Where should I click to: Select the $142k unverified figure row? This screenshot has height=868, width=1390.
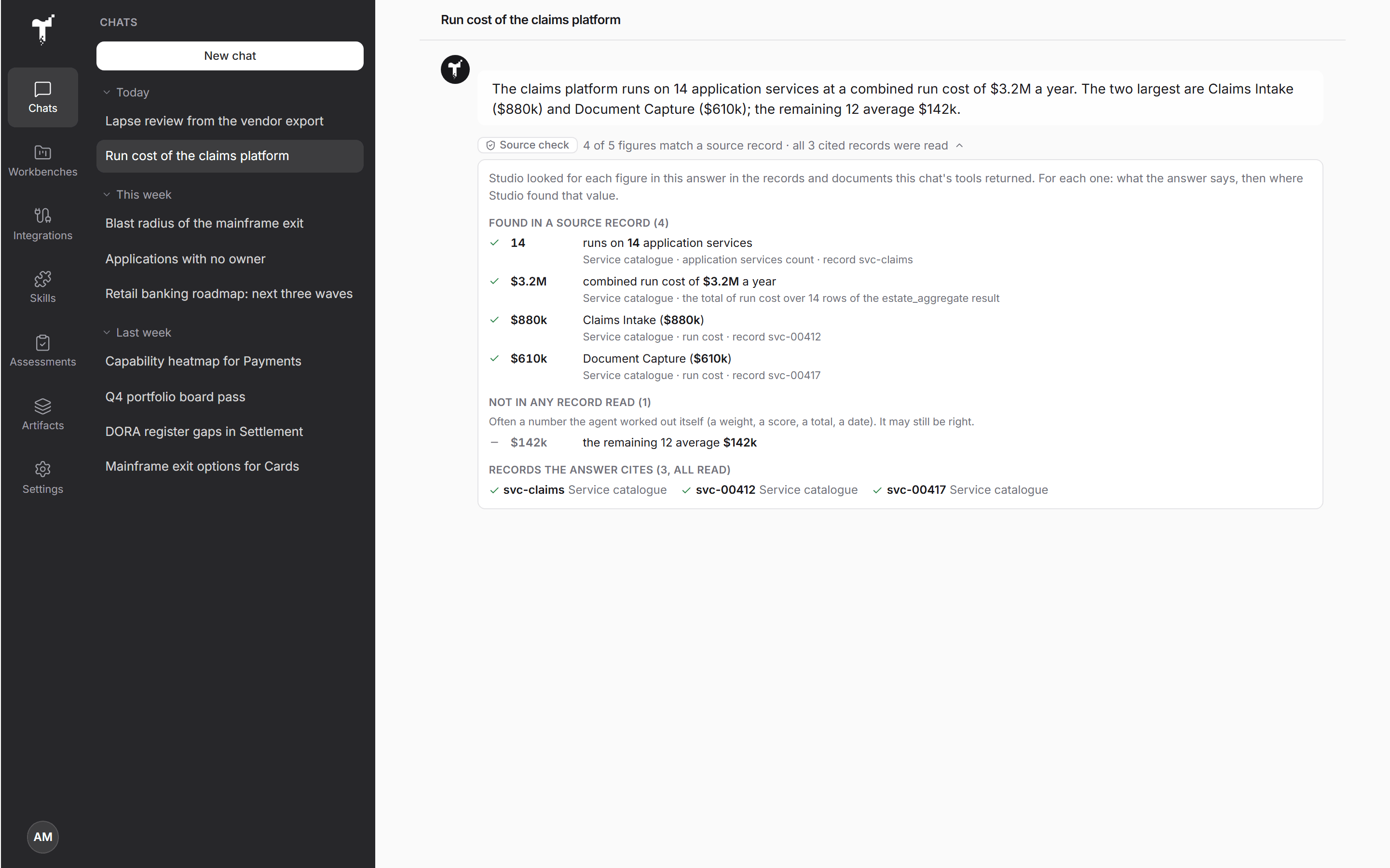[900, 443]
